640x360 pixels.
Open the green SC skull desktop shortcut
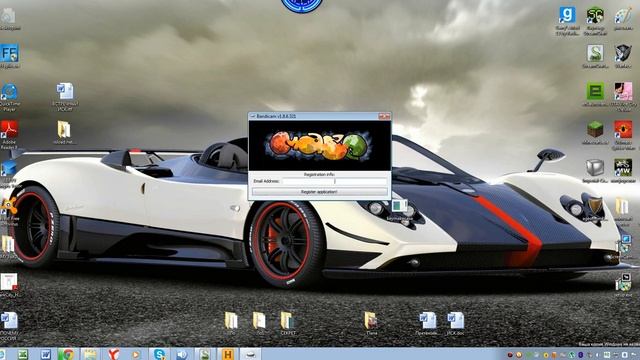click(595, 16)
